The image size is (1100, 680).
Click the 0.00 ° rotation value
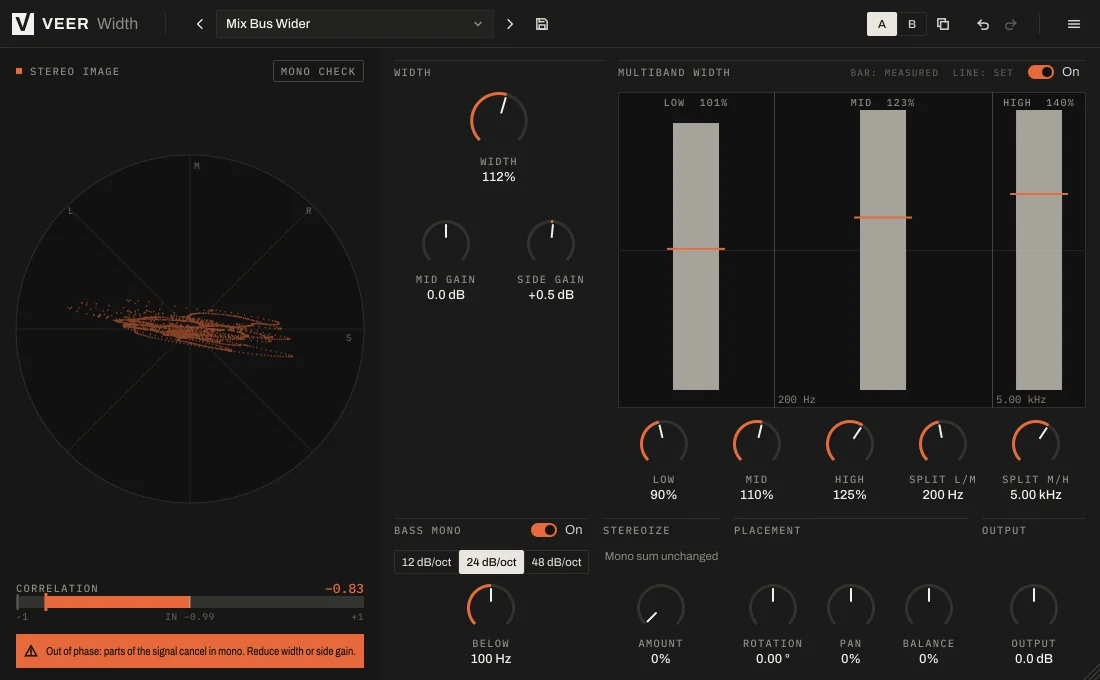(772, 659)
